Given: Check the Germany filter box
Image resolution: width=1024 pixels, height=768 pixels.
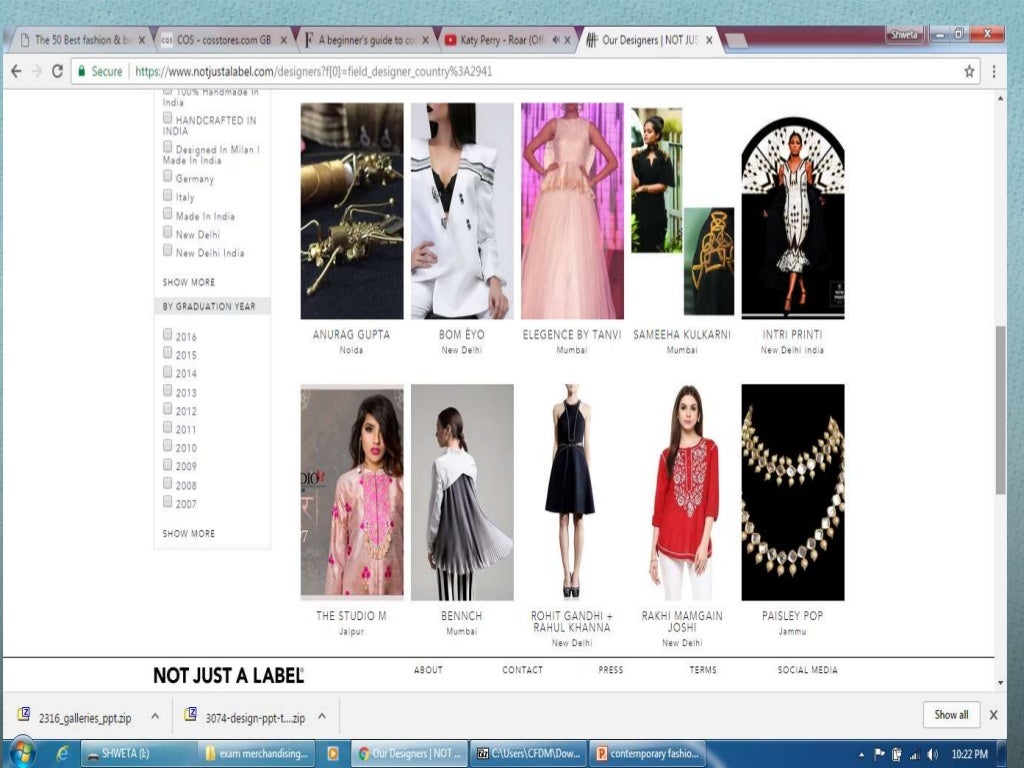Looking at the screenshot, I should 168,176.
